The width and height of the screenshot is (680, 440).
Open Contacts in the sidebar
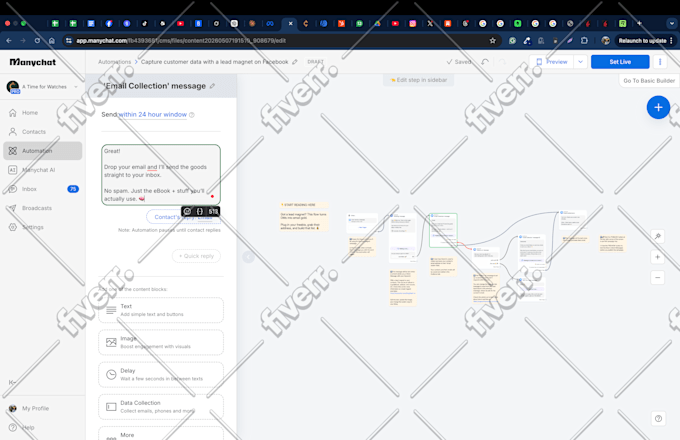pos(33,132)
